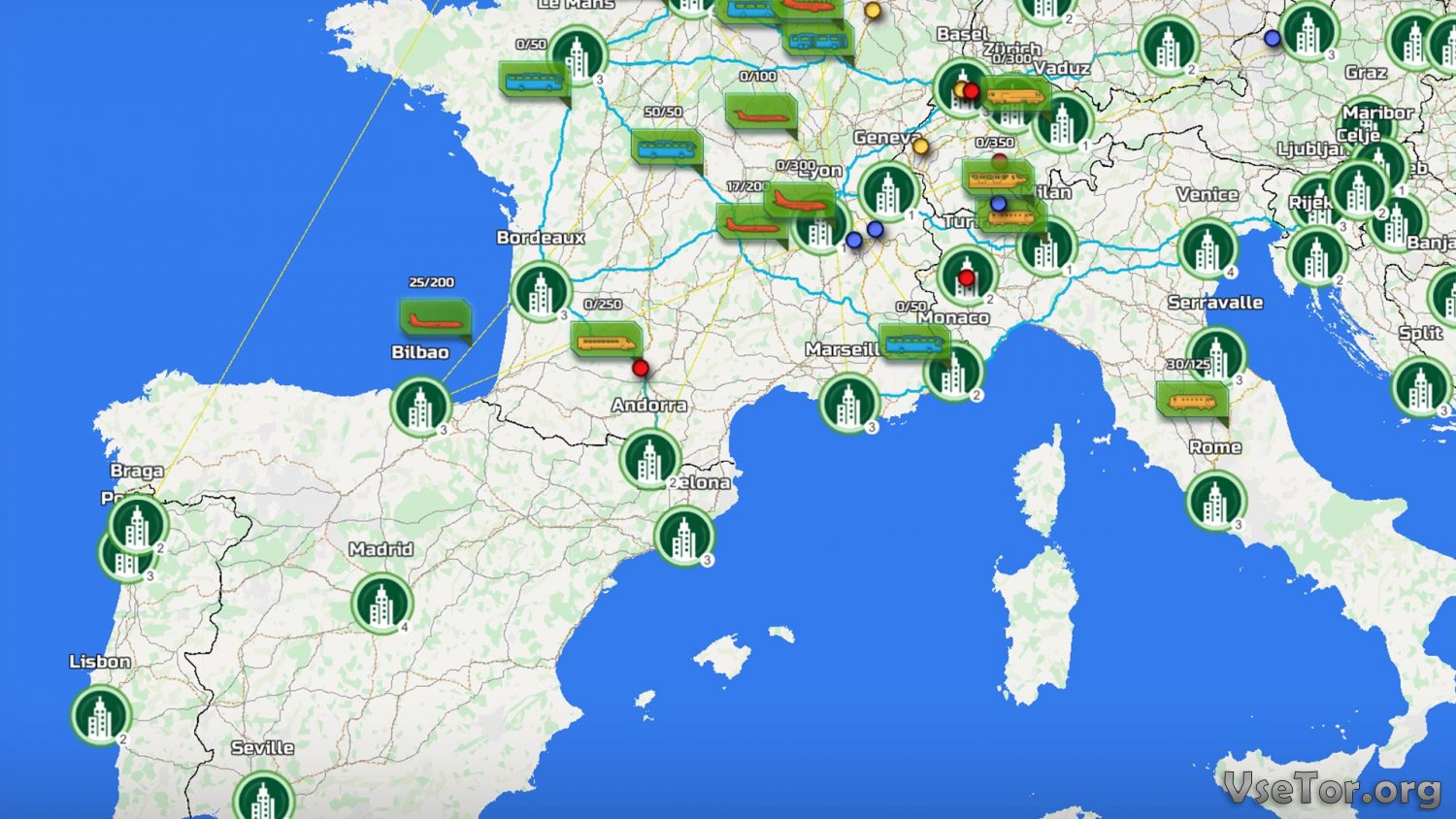Select the Braga city icon

pyautogui.click(x=138, y=524)
